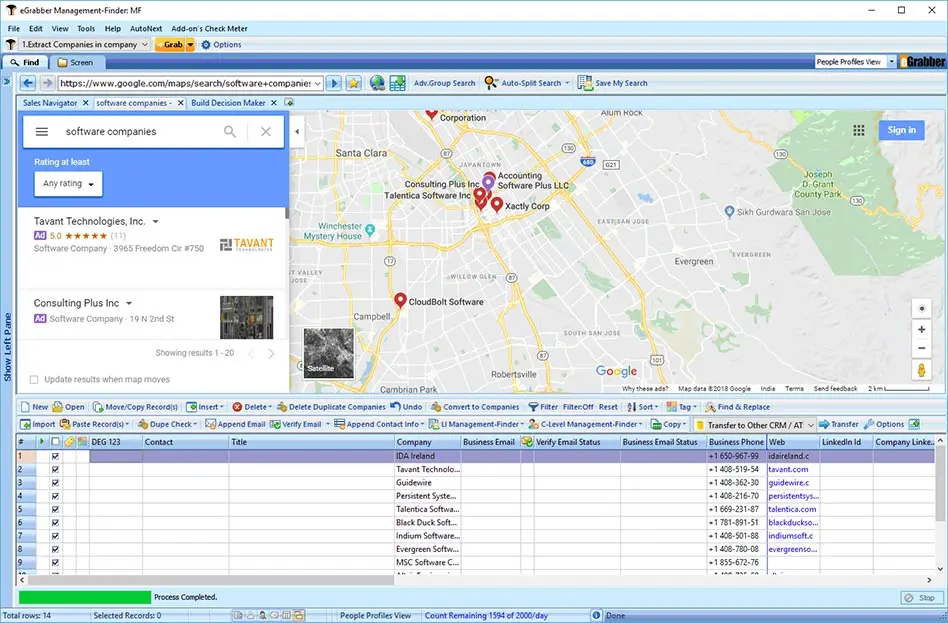Open the tavant.com web link
Screen dimensions: 948x623
788,469
